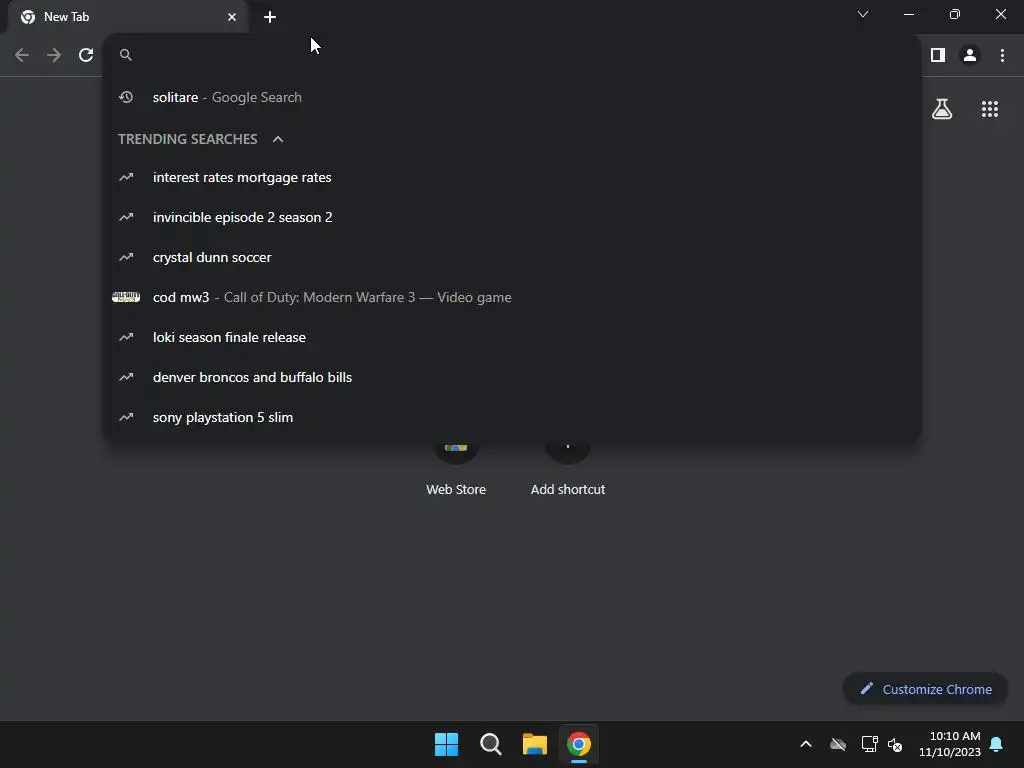Click the muted volume tray icon
The image size is (1024, 768).
click(x=895, y=744)
